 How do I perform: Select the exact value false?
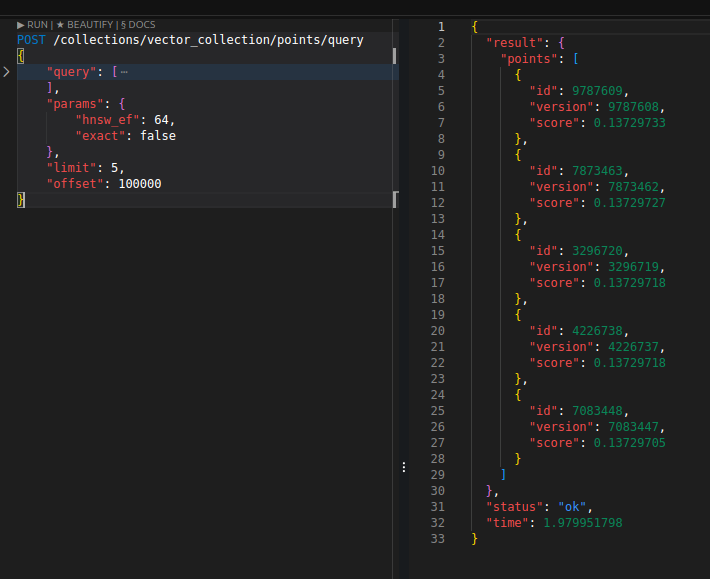point(158,136)
